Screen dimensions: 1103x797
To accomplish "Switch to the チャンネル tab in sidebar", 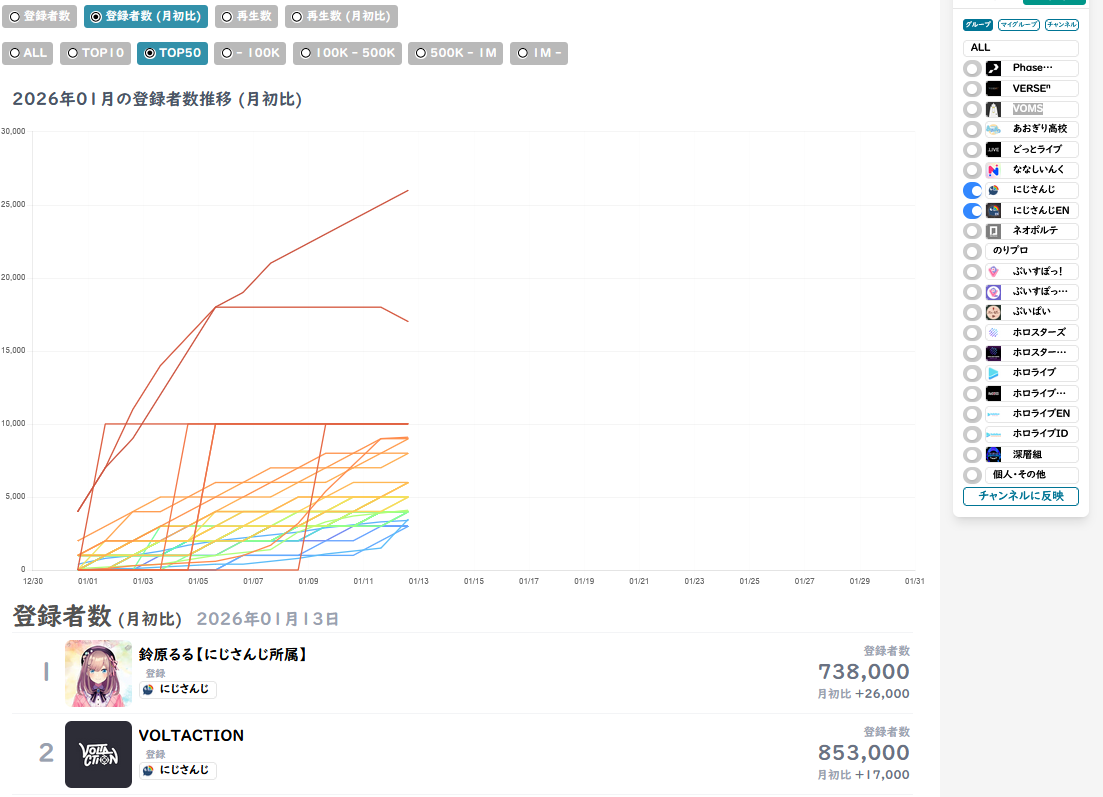I will [x=1061, y=25].
